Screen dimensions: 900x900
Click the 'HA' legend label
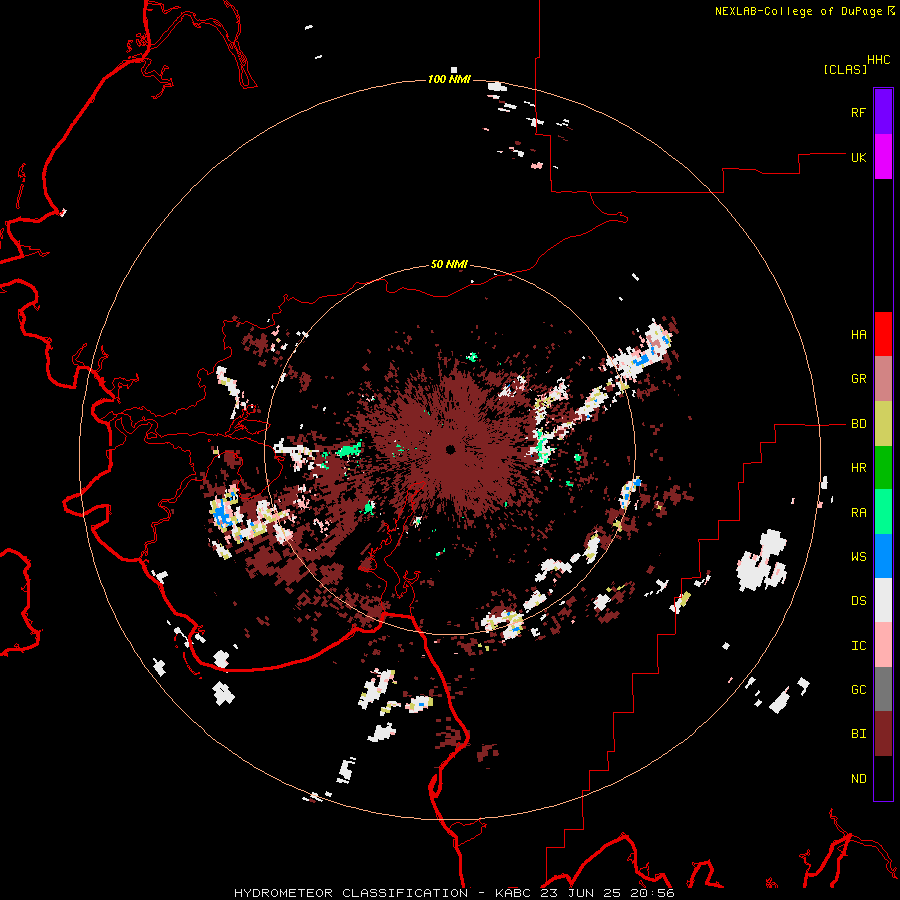pyautogui.click(x=858, y=334)
